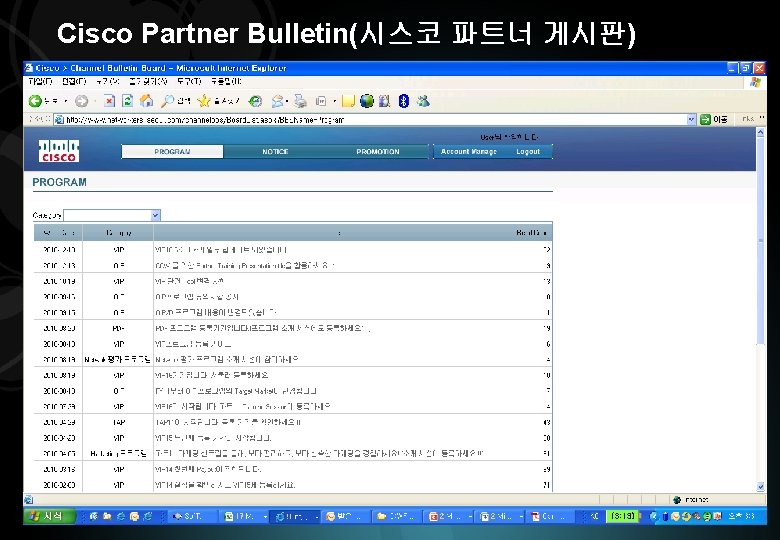The width and height of the screenshot is (780, 540).
Task: Click the Edit page toolbar icon
Action: click(321, 101)
